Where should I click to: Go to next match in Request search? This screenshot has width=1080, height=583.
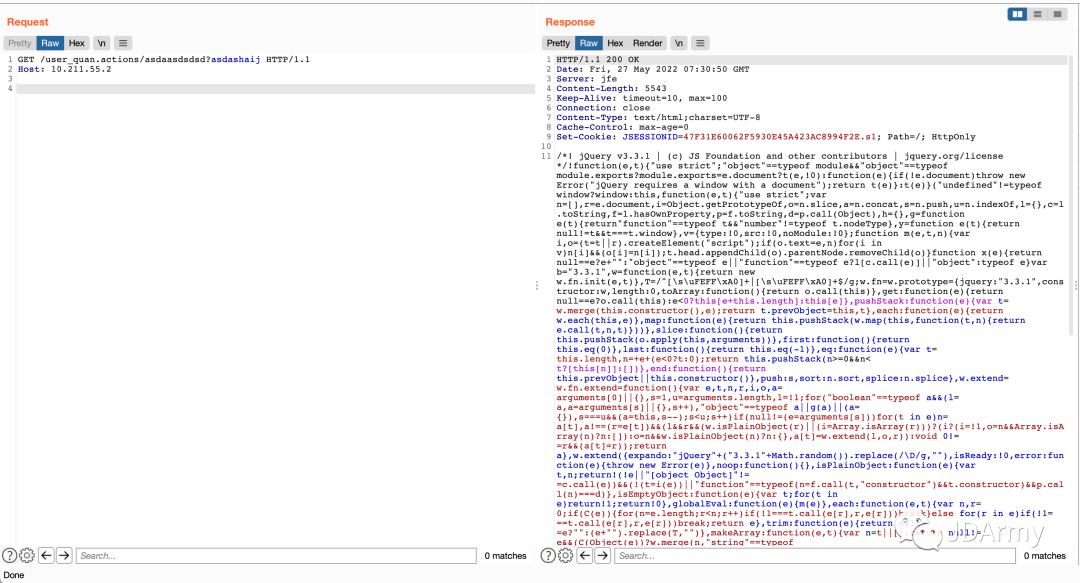pos(64,555)
